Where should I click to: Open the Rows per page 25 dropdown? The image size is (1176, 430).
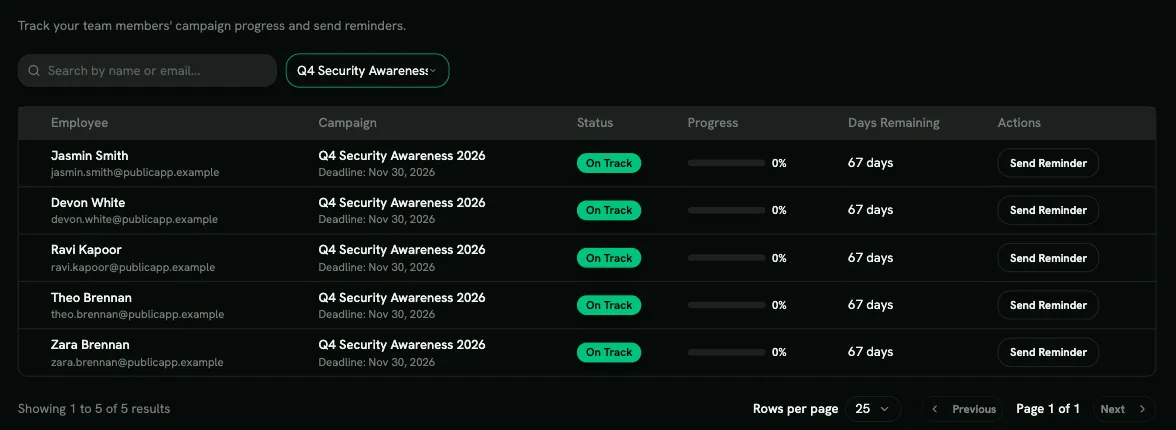click(x=873, y=409)
